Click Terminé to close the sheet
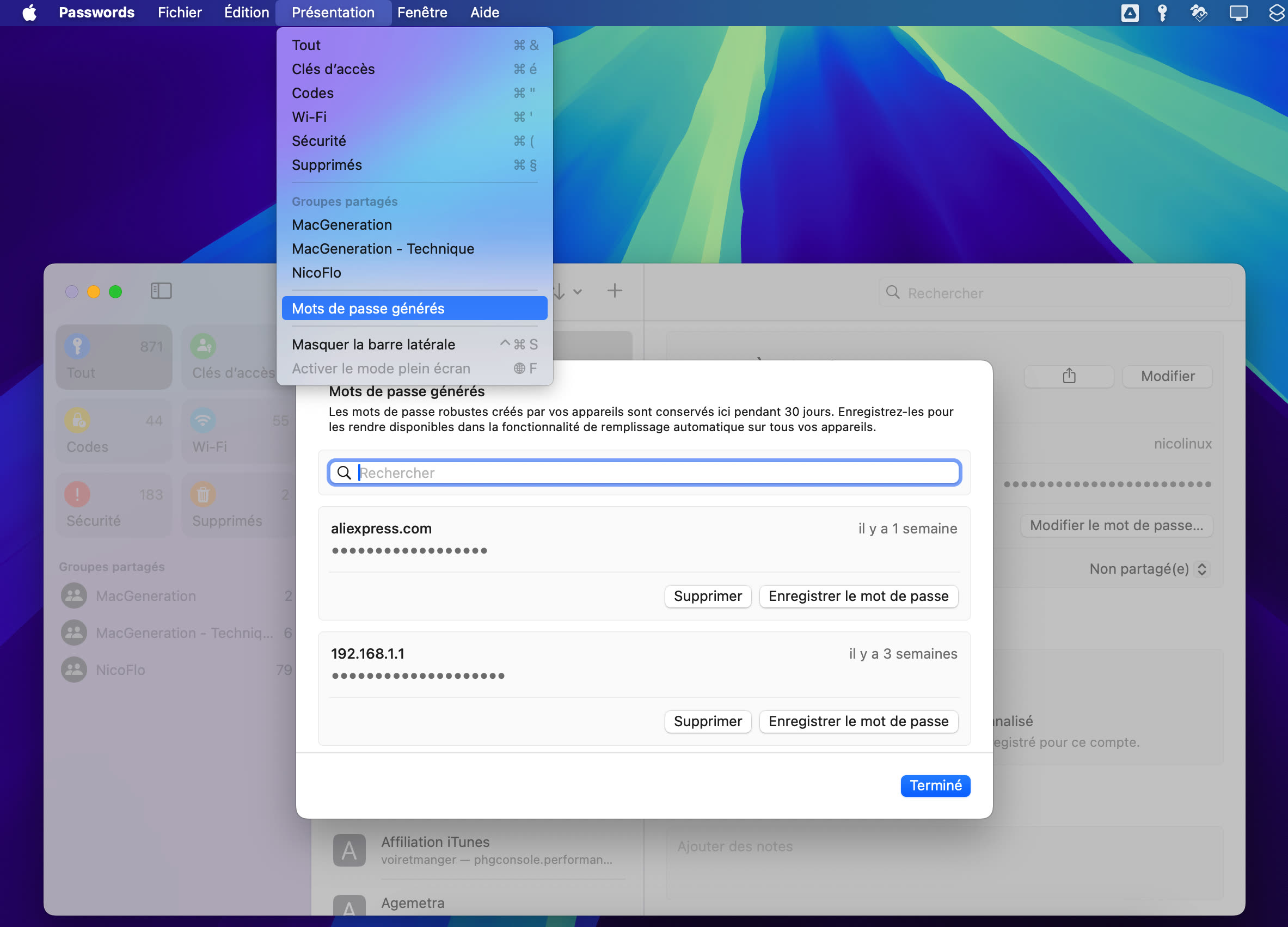Screen dimensions: 1288x927 coord(935,785)
